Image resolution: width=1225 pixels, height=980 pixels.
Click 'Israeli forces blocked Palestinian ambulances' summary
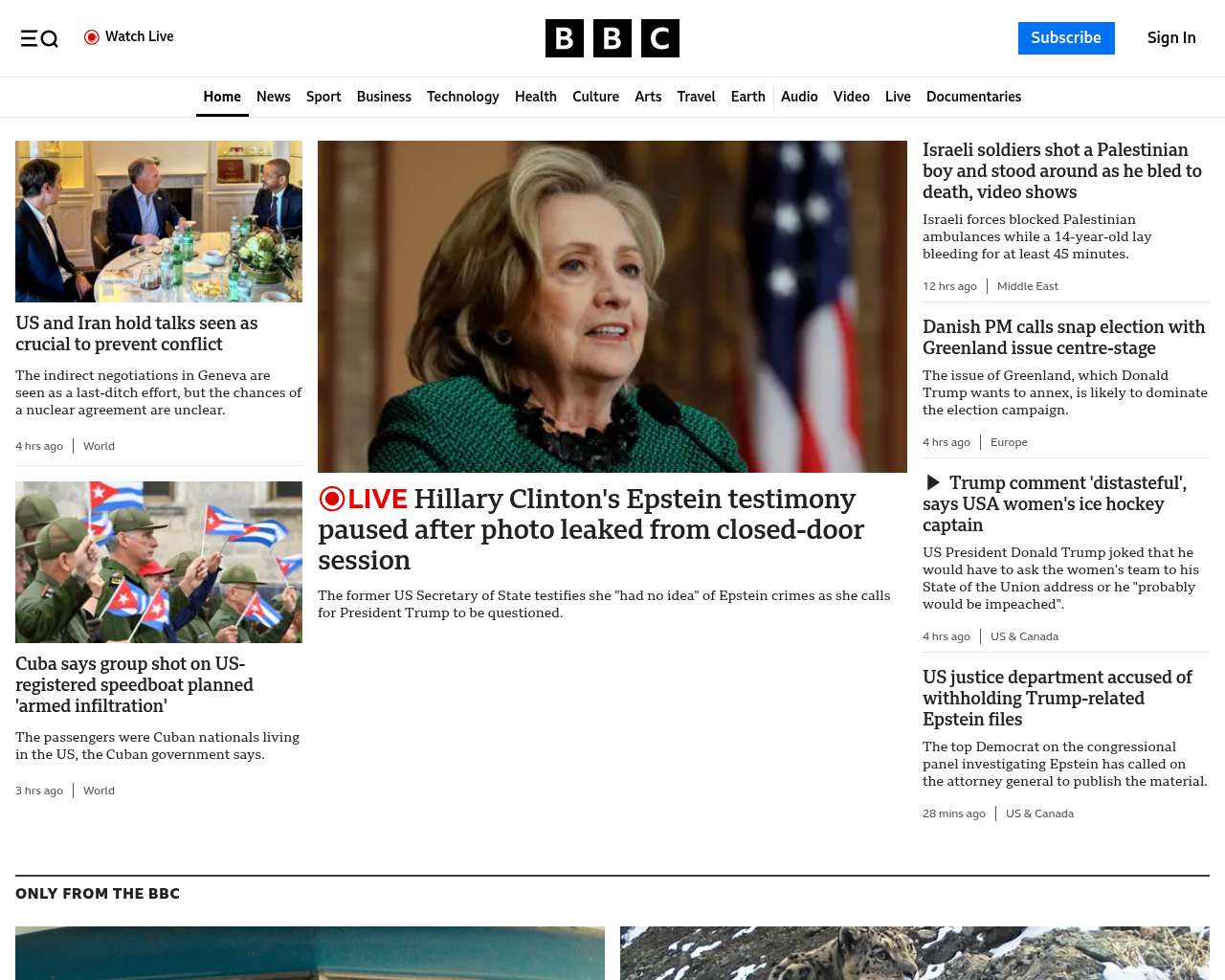(1037, 236)
